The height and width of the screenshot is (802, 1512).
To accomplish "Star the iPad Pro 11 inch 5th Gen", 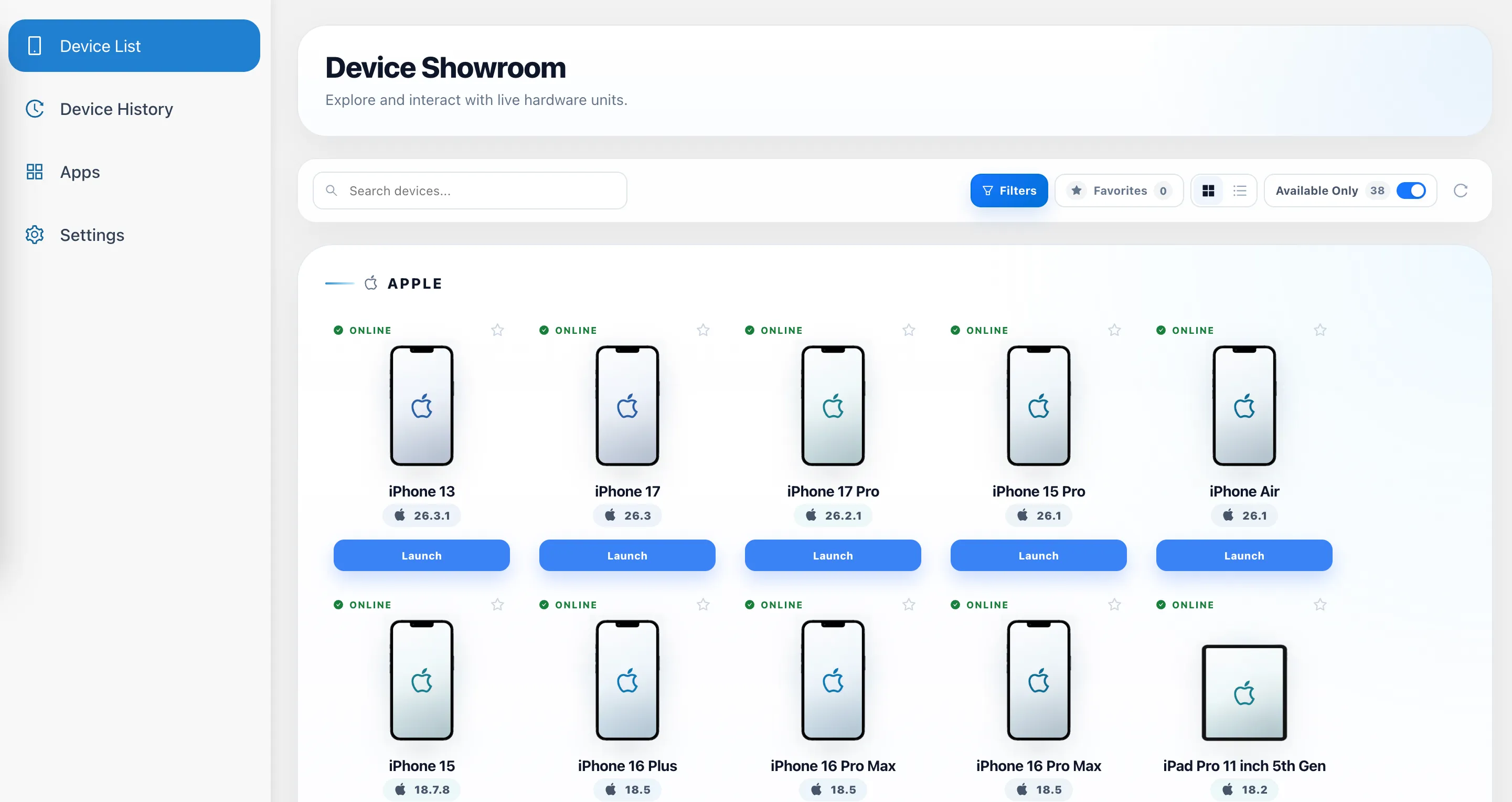I will coord(1320,604).
